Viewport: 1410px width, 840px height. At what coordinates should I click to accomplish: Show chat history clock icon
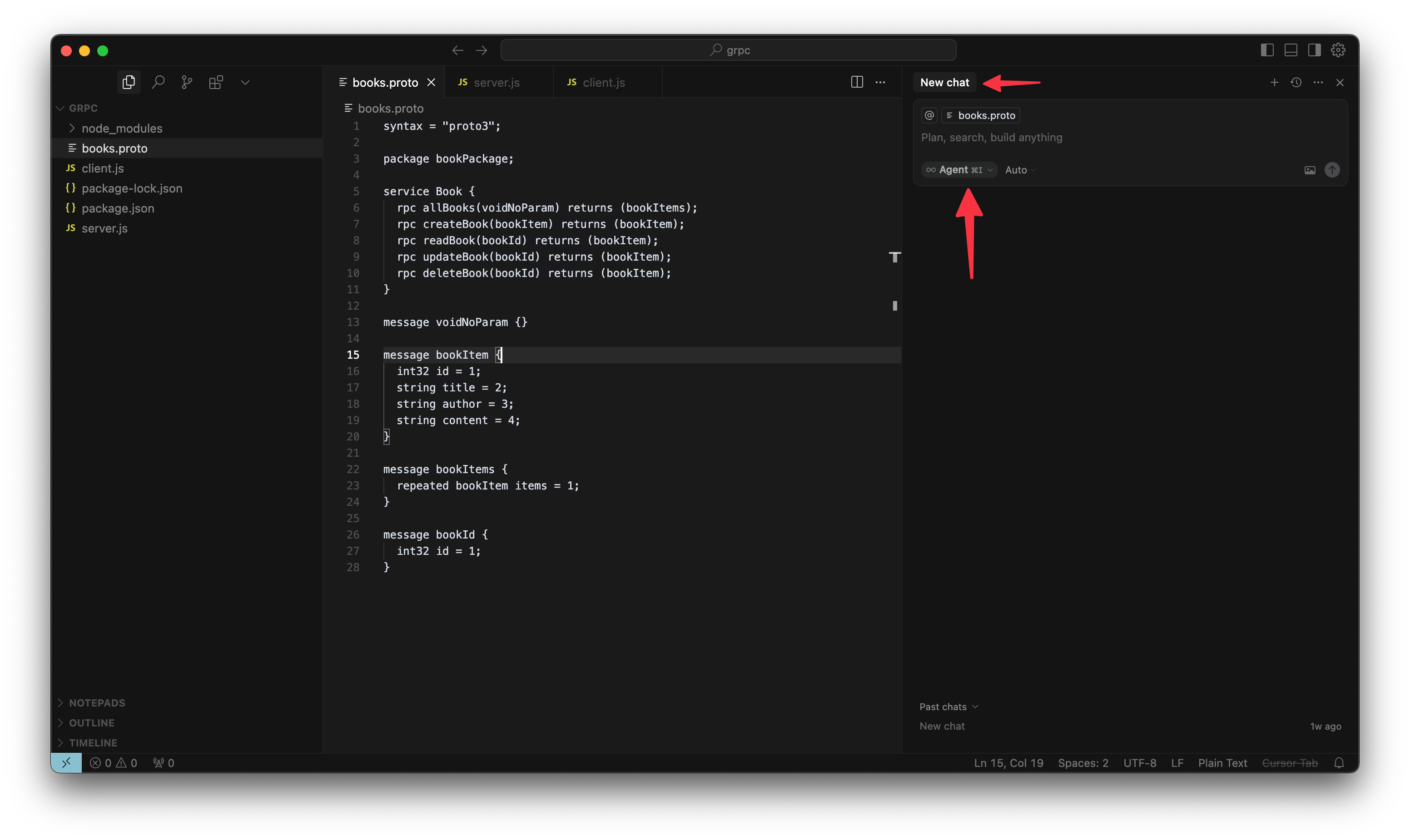click(1296, 83)
